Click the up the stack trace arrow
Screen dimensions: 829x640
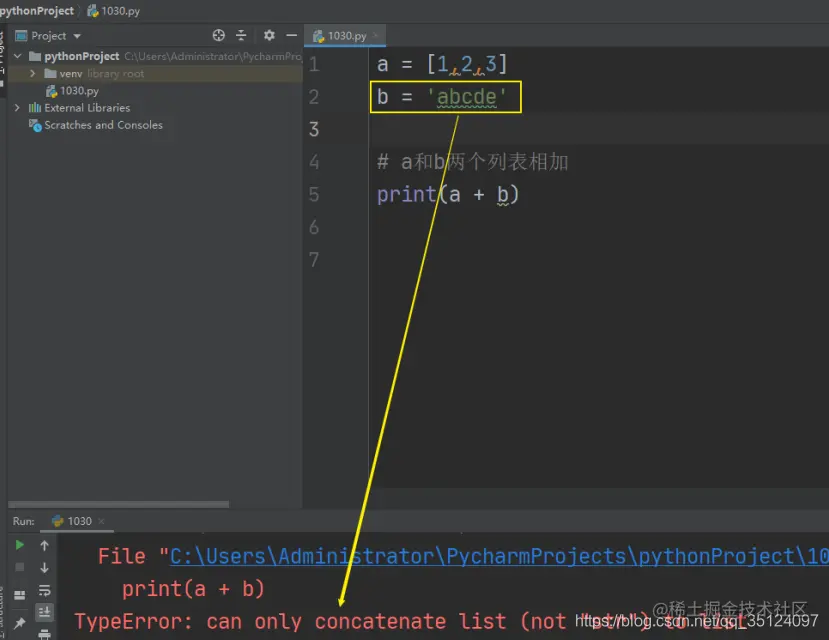[x=44, y=545]
